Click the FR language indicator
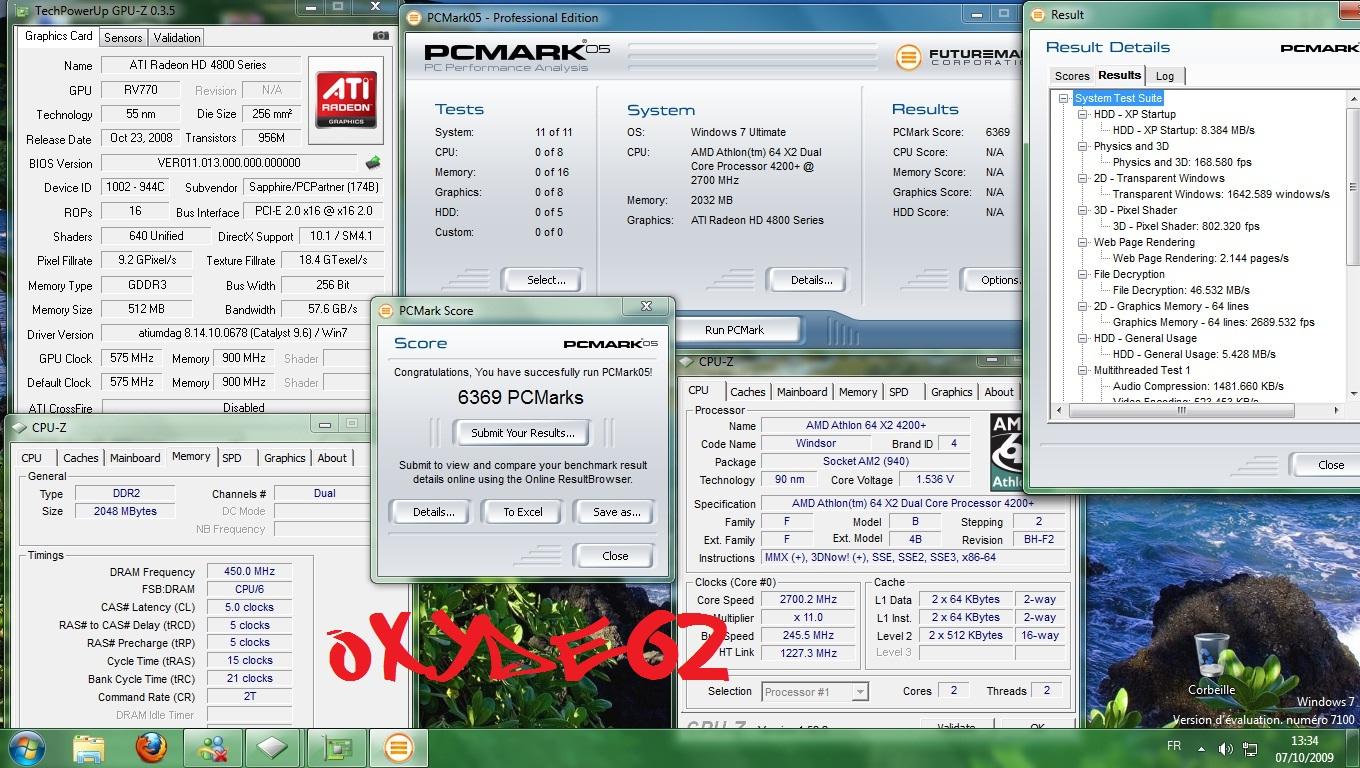The height and width of the screenshot is (768, 1360). 1174,746
